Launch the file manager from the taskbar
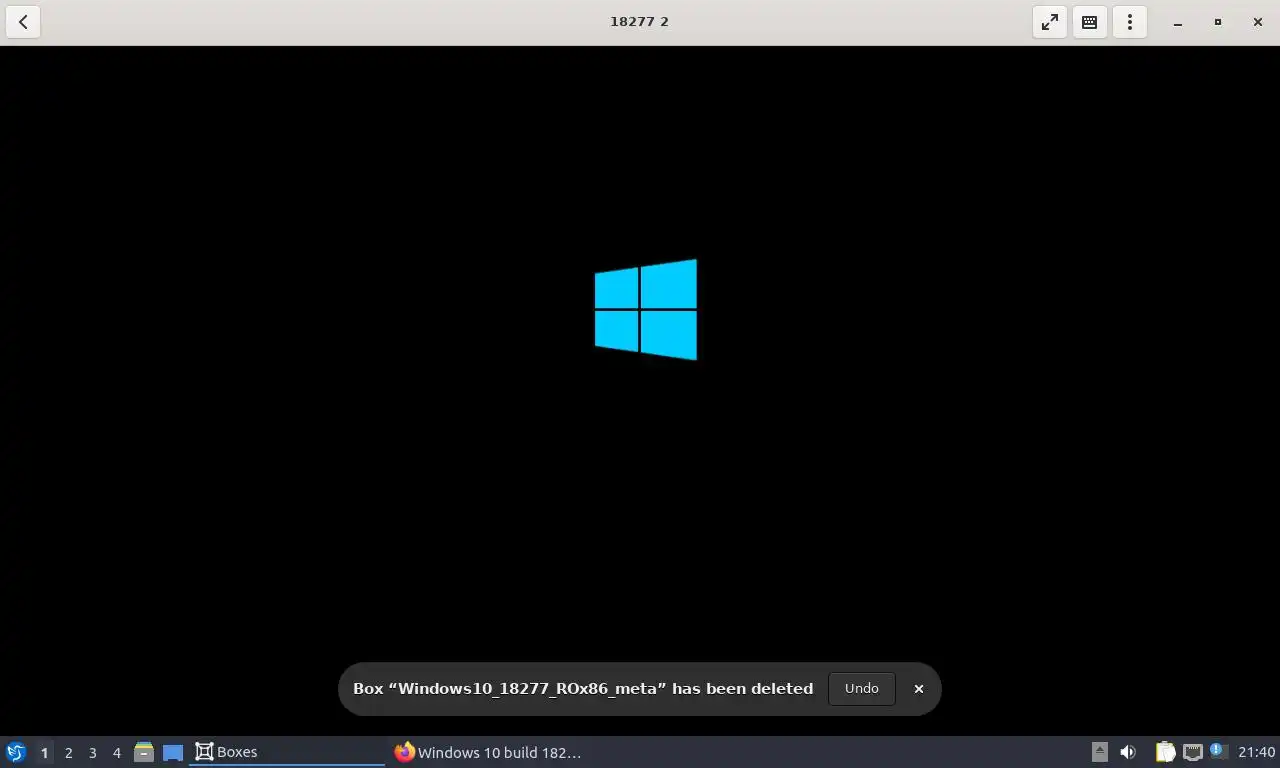Viewport: 1280px width, 768px height. tap(144, 752)
